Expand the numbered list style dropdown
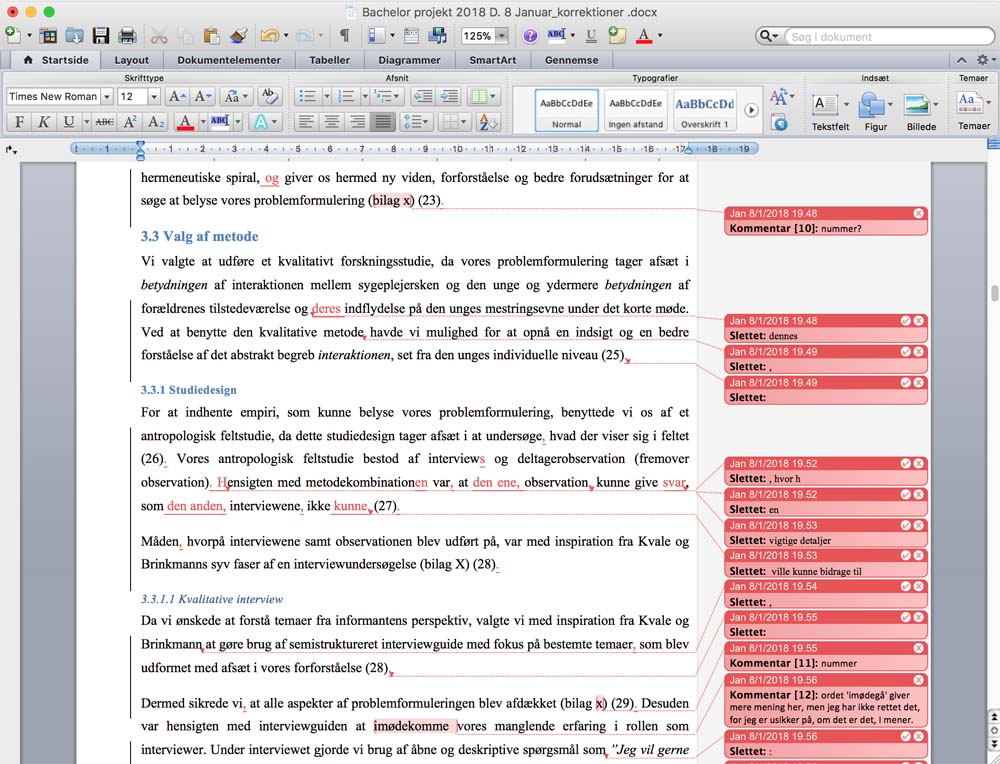 [365, 96]
